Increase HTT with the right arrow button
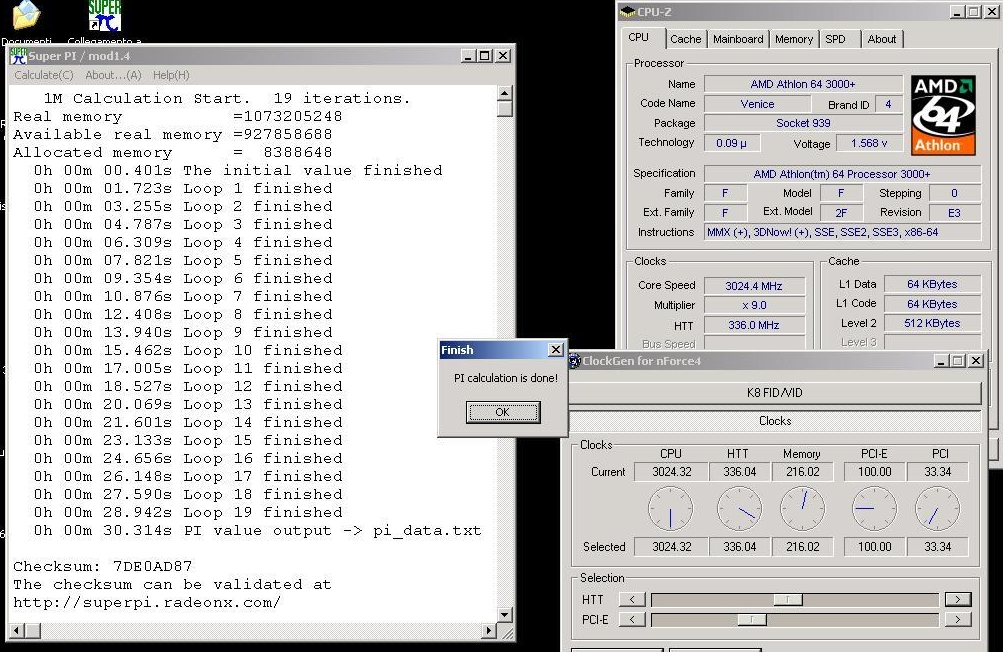The image size is (1003, 652). (x=958, y=600)
